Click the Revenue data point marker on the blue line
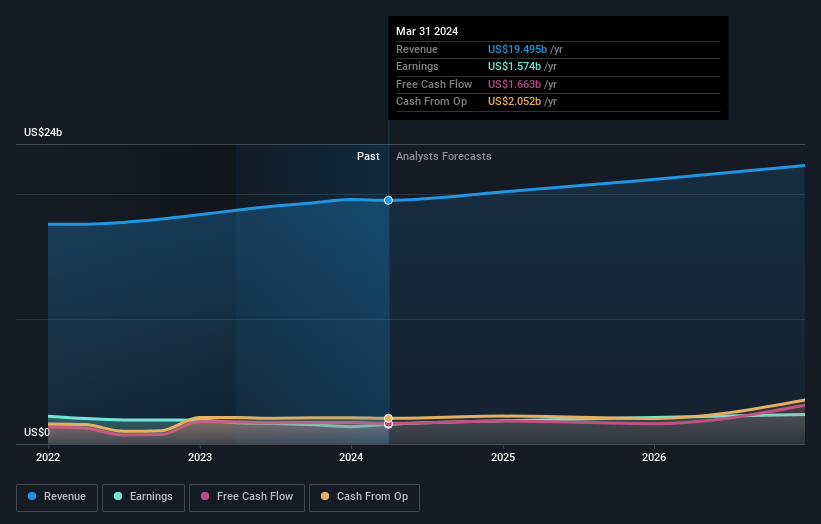 (x=388, y=200)
